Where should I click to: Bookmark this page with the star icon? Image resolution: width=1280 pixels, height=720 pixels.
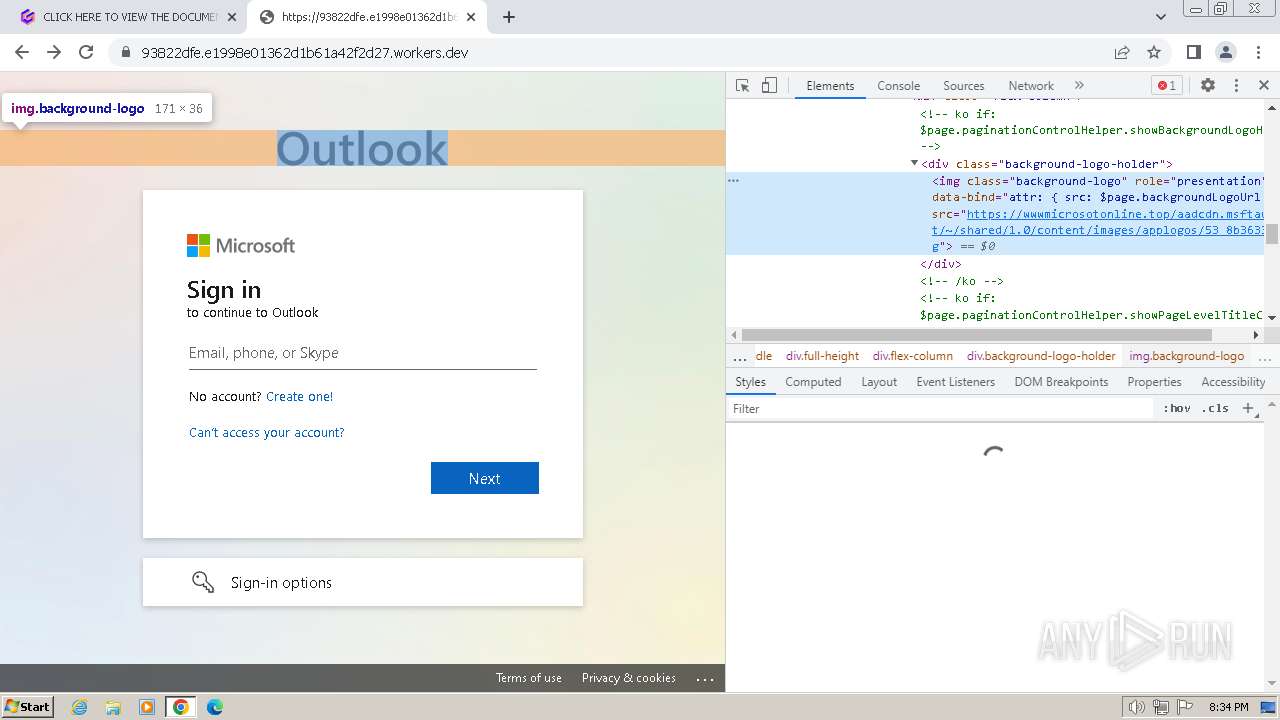pyautogui.click(x=1154, y=52)
